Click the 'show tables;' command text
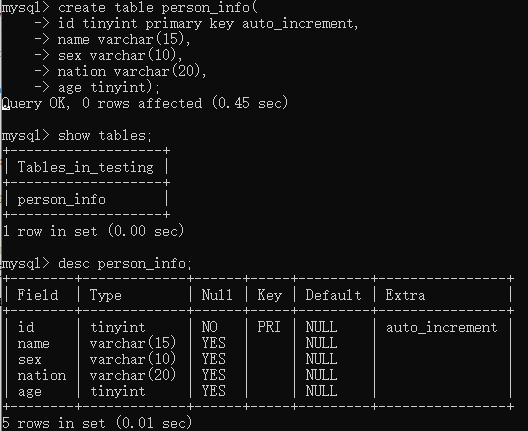 (x=105, y=136)
